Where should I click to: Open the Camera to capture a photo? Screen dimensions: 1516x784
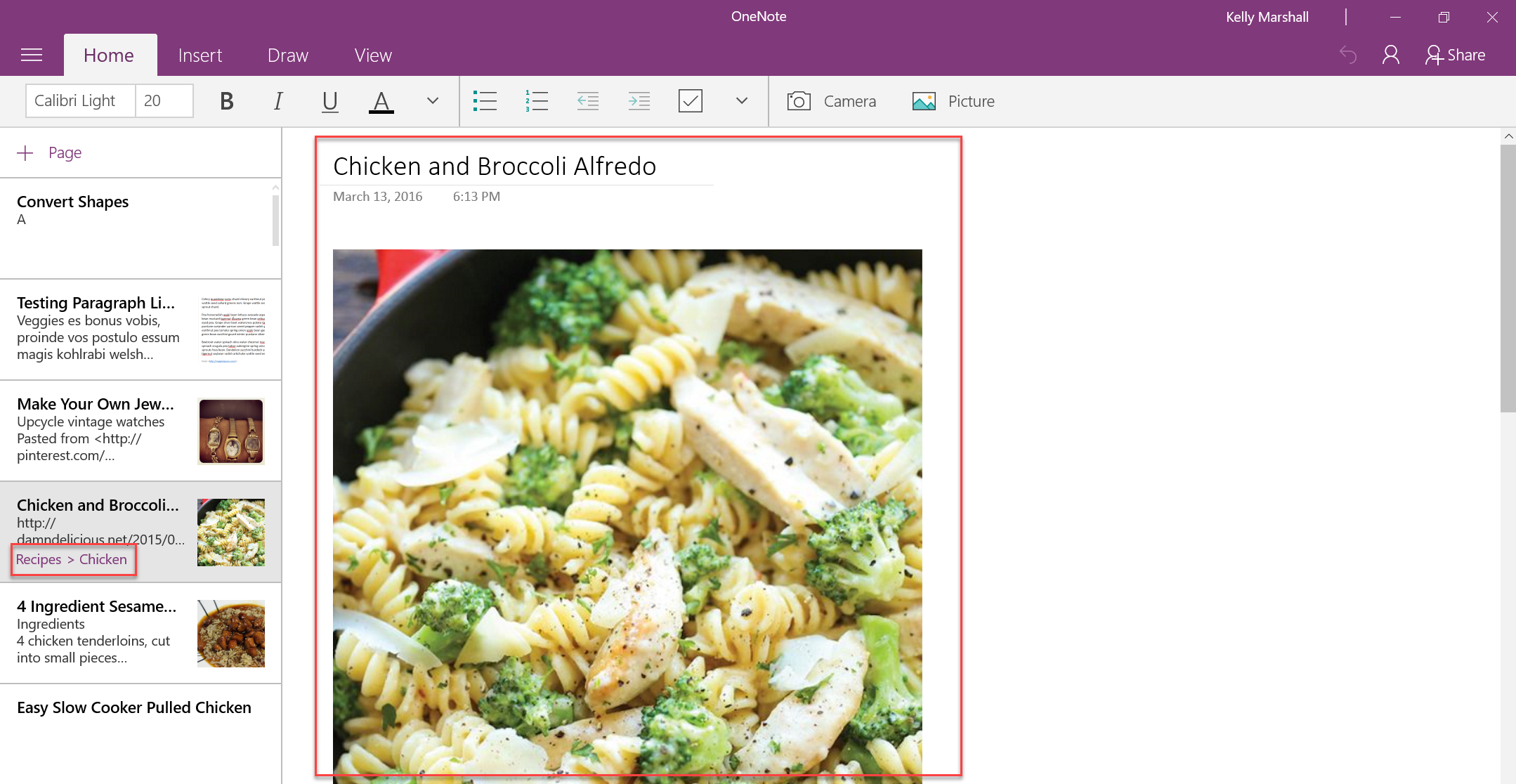(x=832, y=100)
